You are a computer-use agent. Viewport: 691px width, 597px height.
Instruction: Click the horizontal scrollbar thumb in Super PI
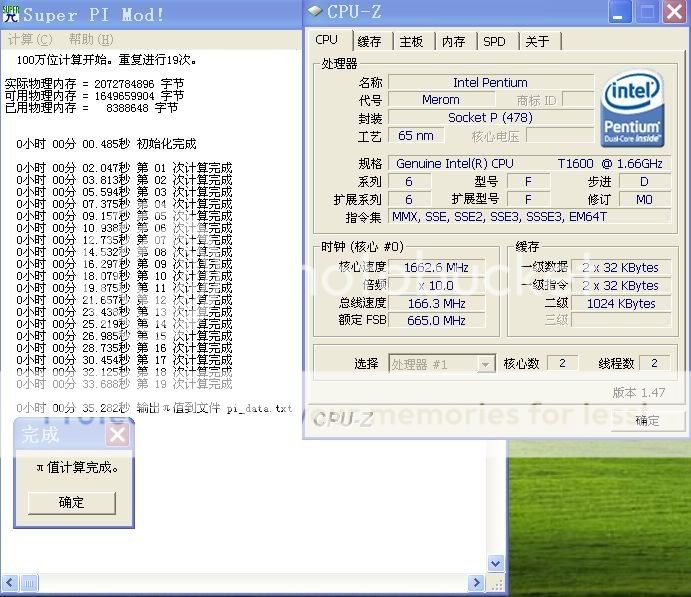click(x=29, y=584)
